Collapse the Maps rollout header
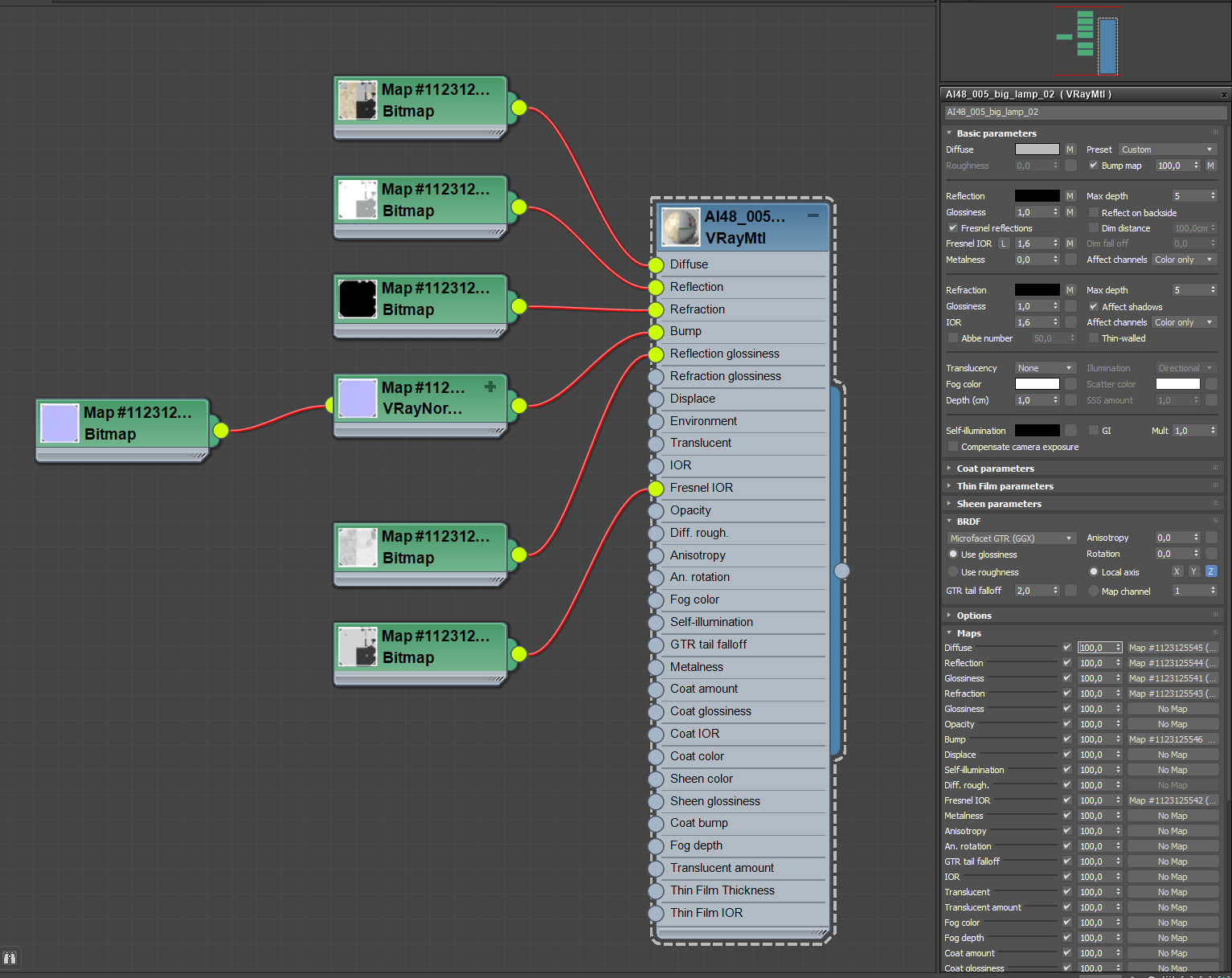This screenshot has width=1232, height=978. pos(968,633)
